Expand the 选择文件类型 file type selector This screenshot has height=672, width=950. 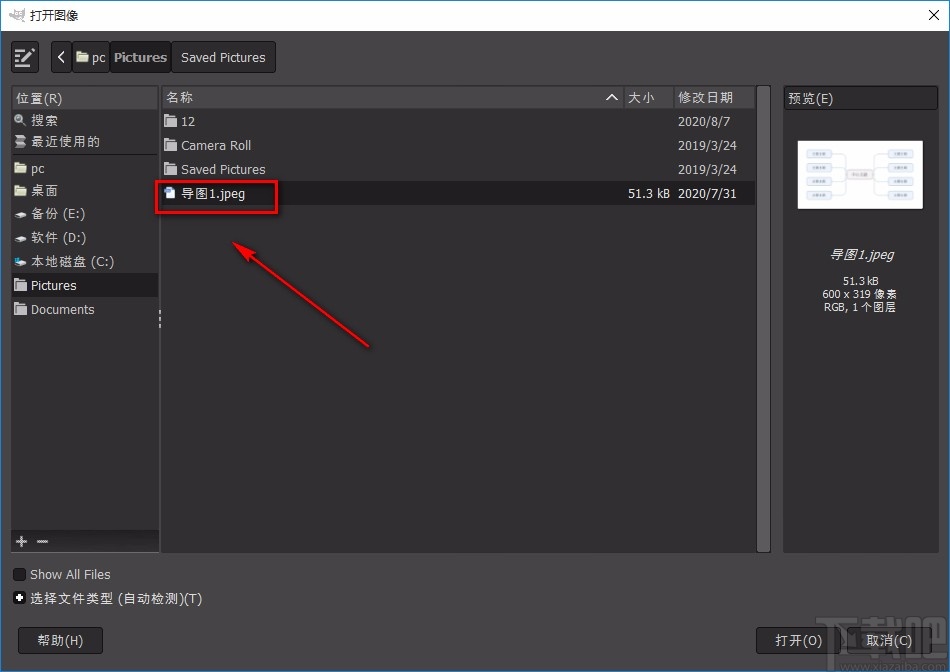point(19,598)
